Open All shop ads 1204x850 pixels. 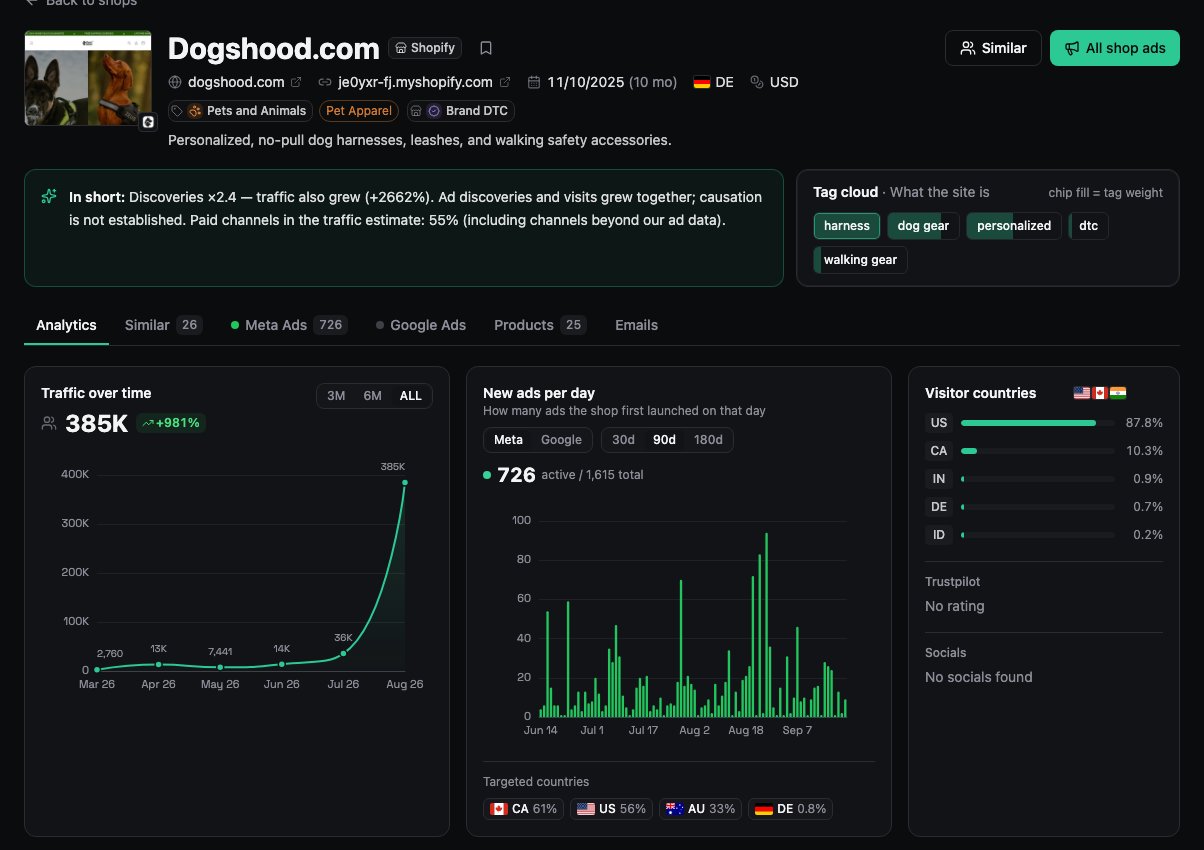tap(1115, 48)
